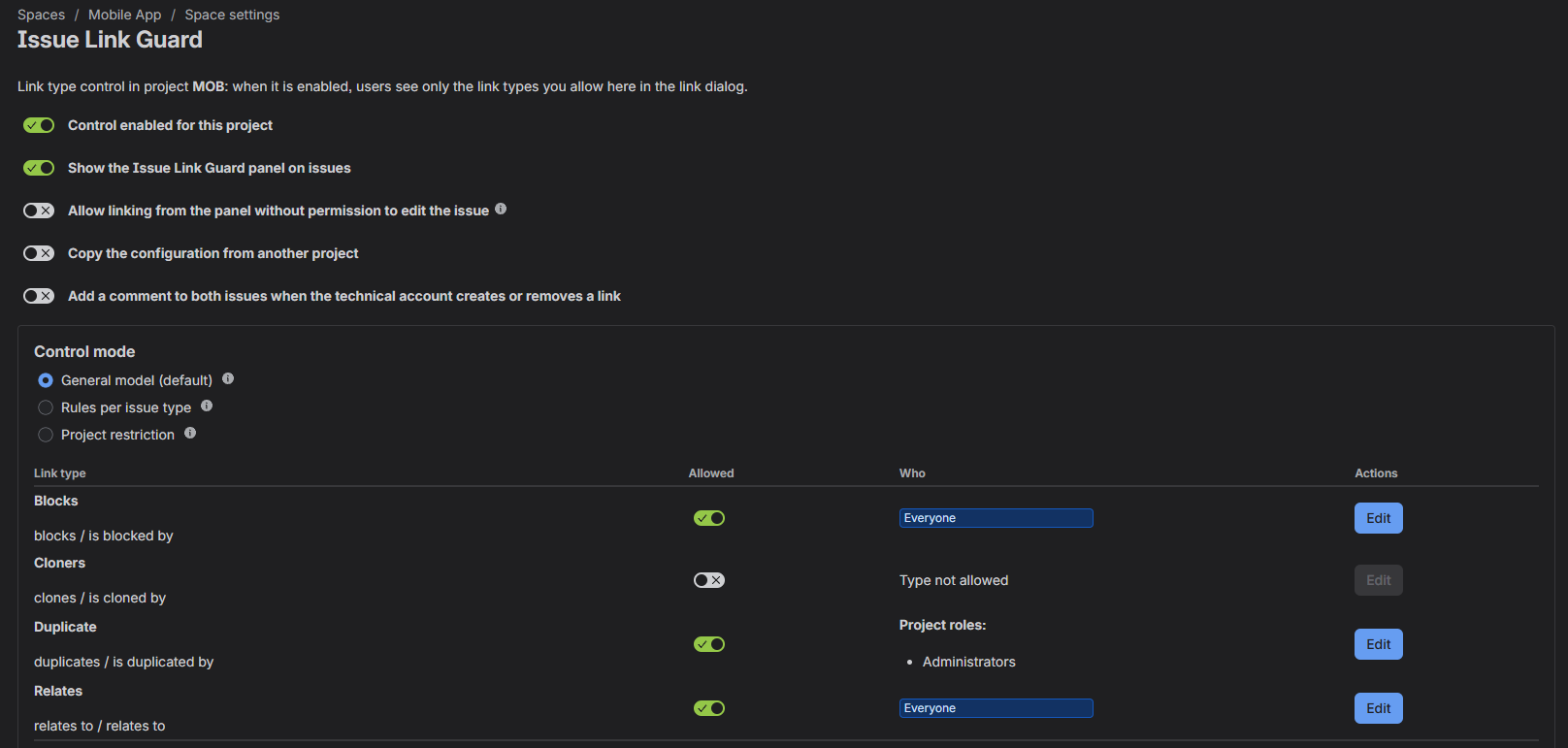Show info tooltip for Project restriction
This screenshot has height=748, width=1568.
click(190, 434)
